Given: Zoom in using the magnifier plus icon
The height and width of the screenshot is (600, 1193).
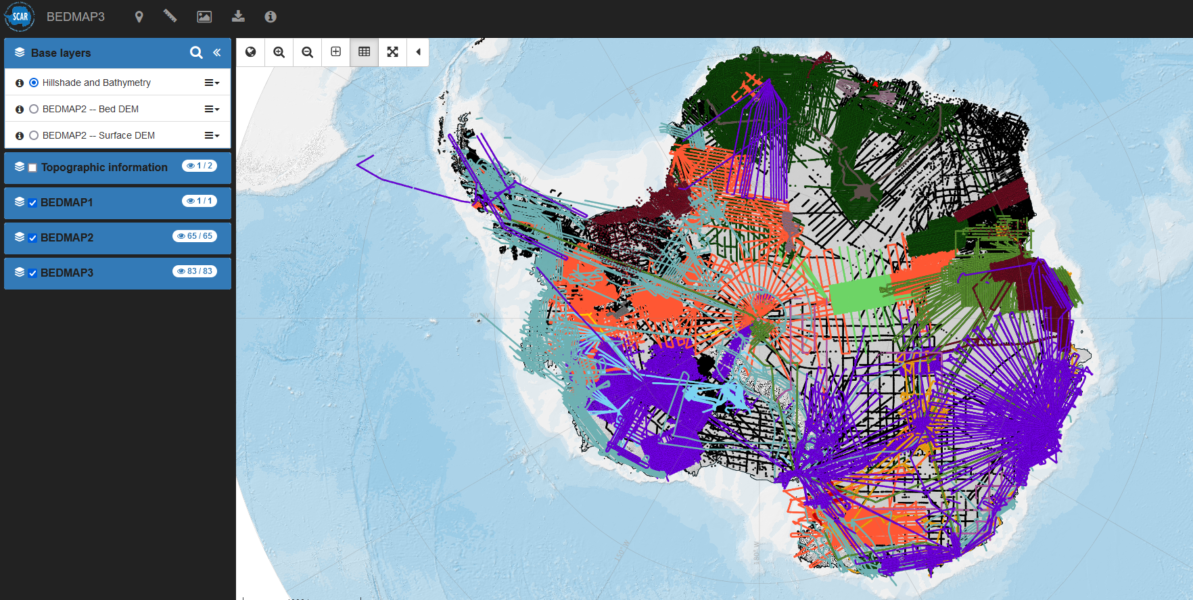Looking at the screenshot, I should [x=279, y=51].
